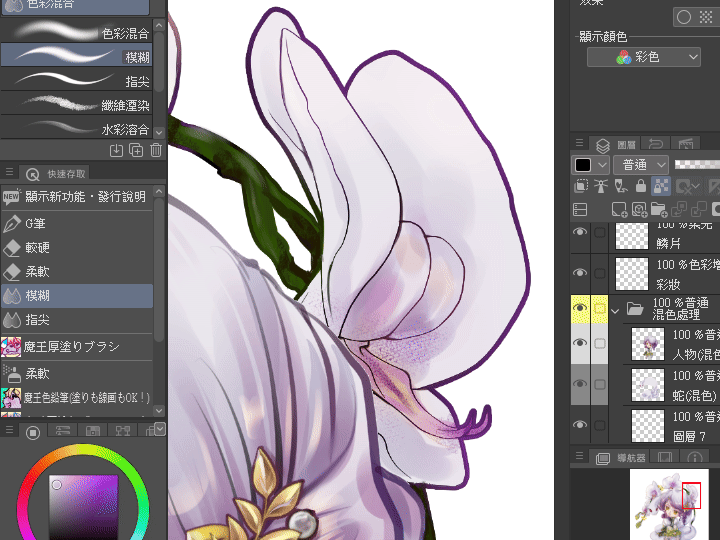The width and height of the screenshot is (720, 540).
Task: Choose G筆 in quick access
Action: pyautogui.click(x=77, y=224)
